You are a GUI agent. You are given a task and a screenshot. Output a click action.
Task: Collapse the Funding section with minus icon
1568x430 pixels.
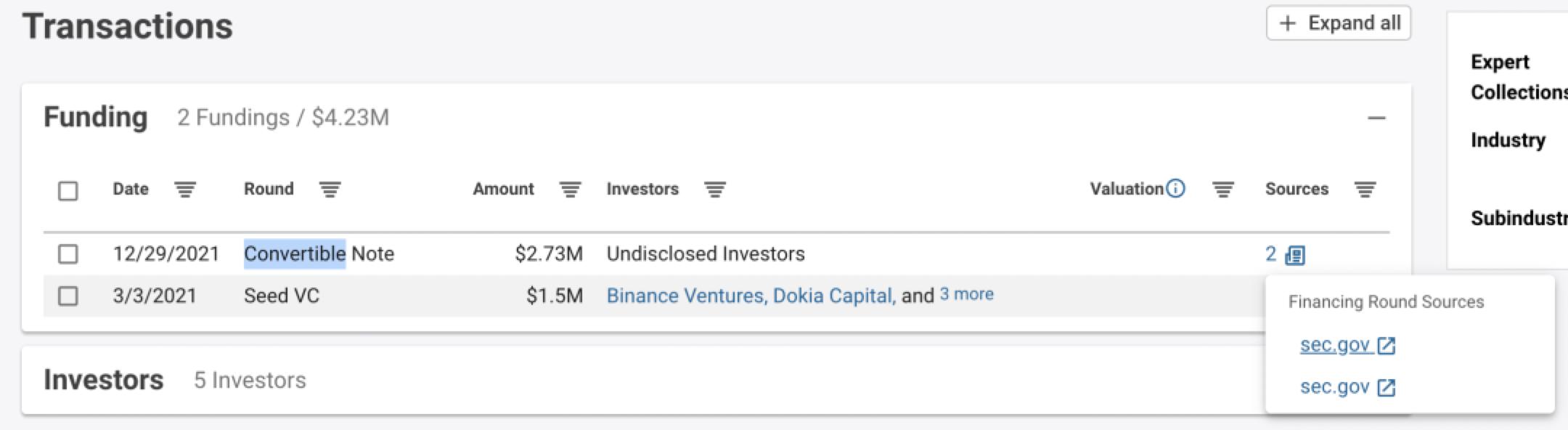pyautogui.click(x=1376, y=118)
